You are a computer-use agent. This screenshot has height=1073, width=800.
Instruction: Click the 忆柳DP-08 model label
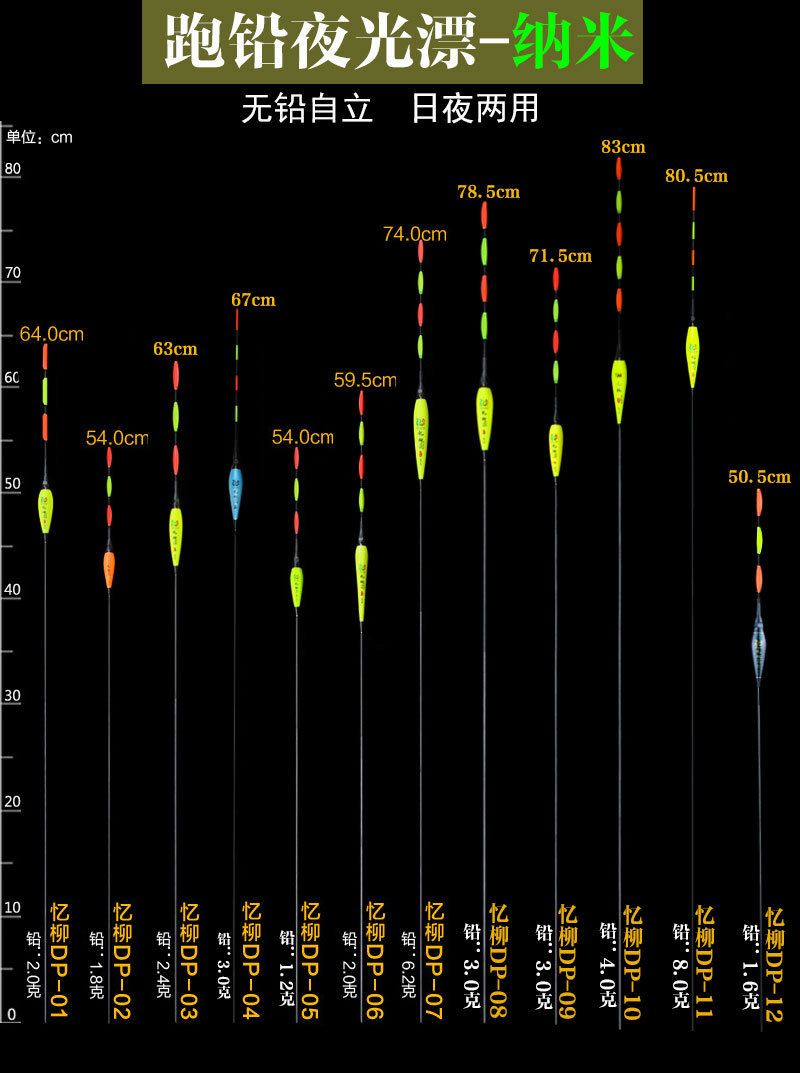coord(498,960)
